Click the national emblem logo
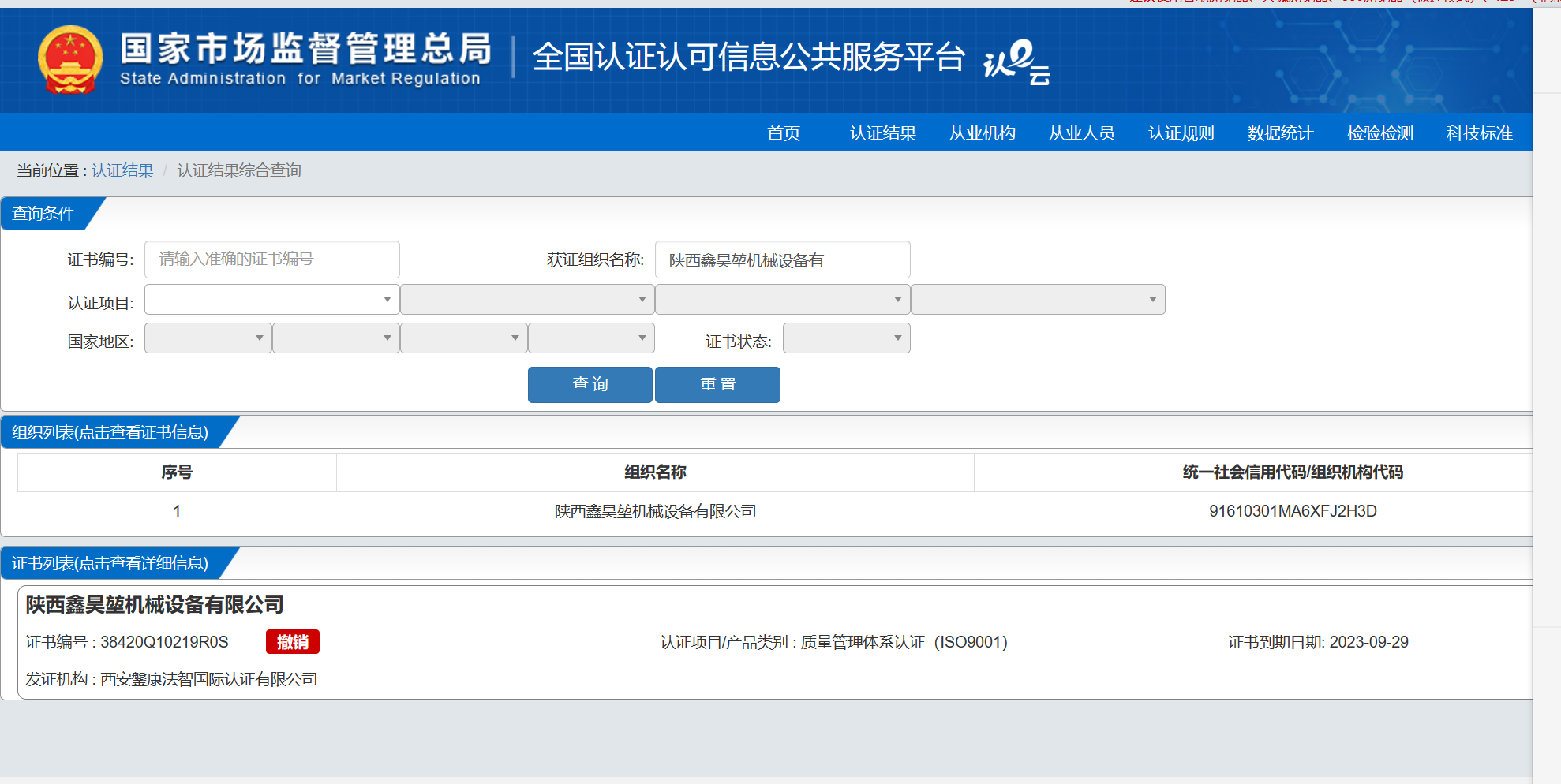 point(70,60)
